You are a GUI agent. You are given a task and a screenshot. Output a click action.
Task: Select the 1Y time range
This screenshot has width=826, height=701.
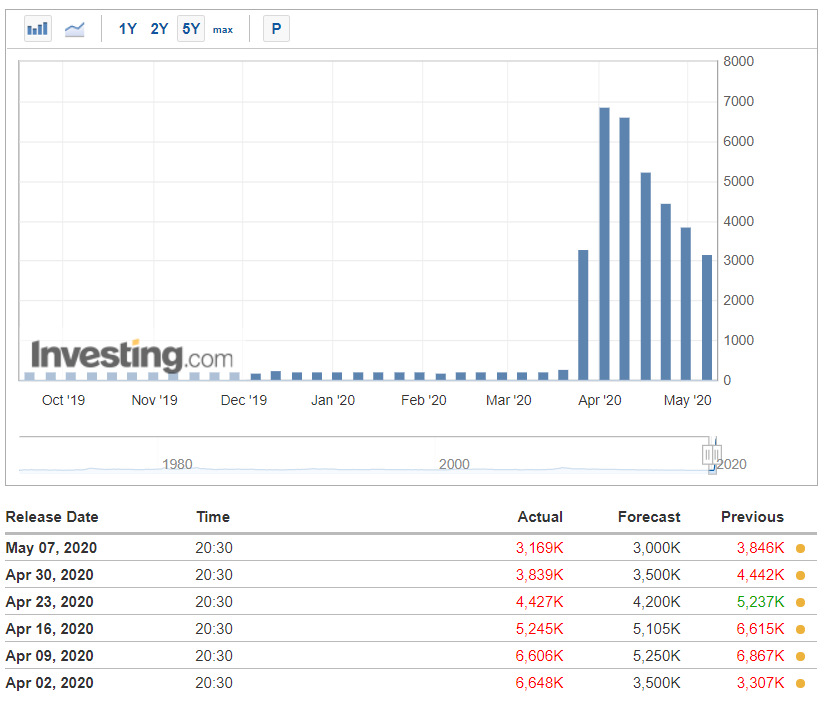[x=128, y=29]
